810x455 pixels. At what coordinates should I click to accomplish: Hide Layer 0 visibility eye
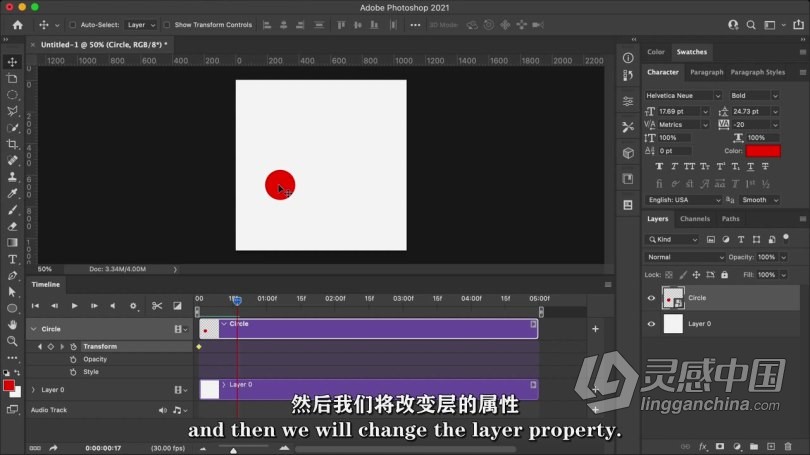pos(651,324)
